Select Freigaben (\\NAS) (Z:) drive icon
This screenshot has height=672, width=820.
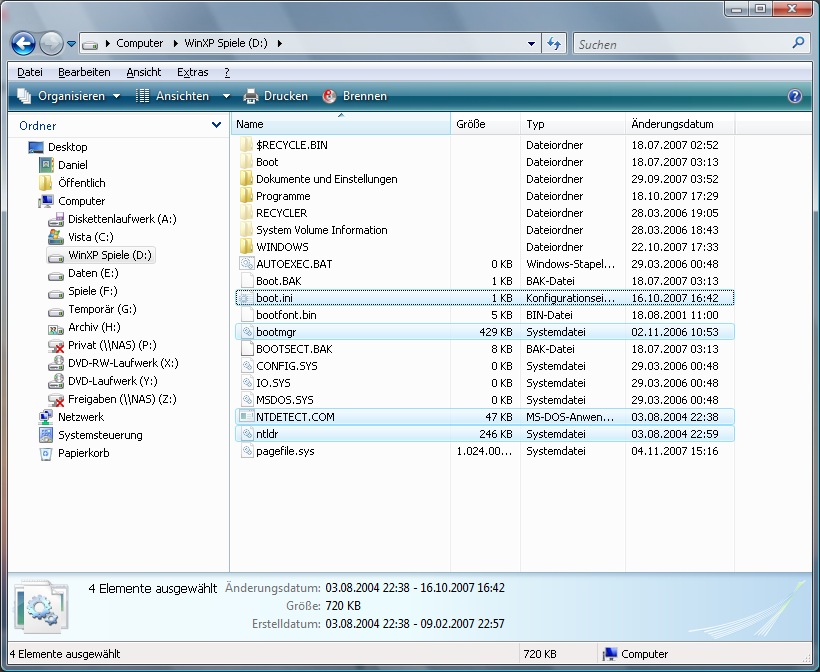pyautogui.click(x=55, y=400)
